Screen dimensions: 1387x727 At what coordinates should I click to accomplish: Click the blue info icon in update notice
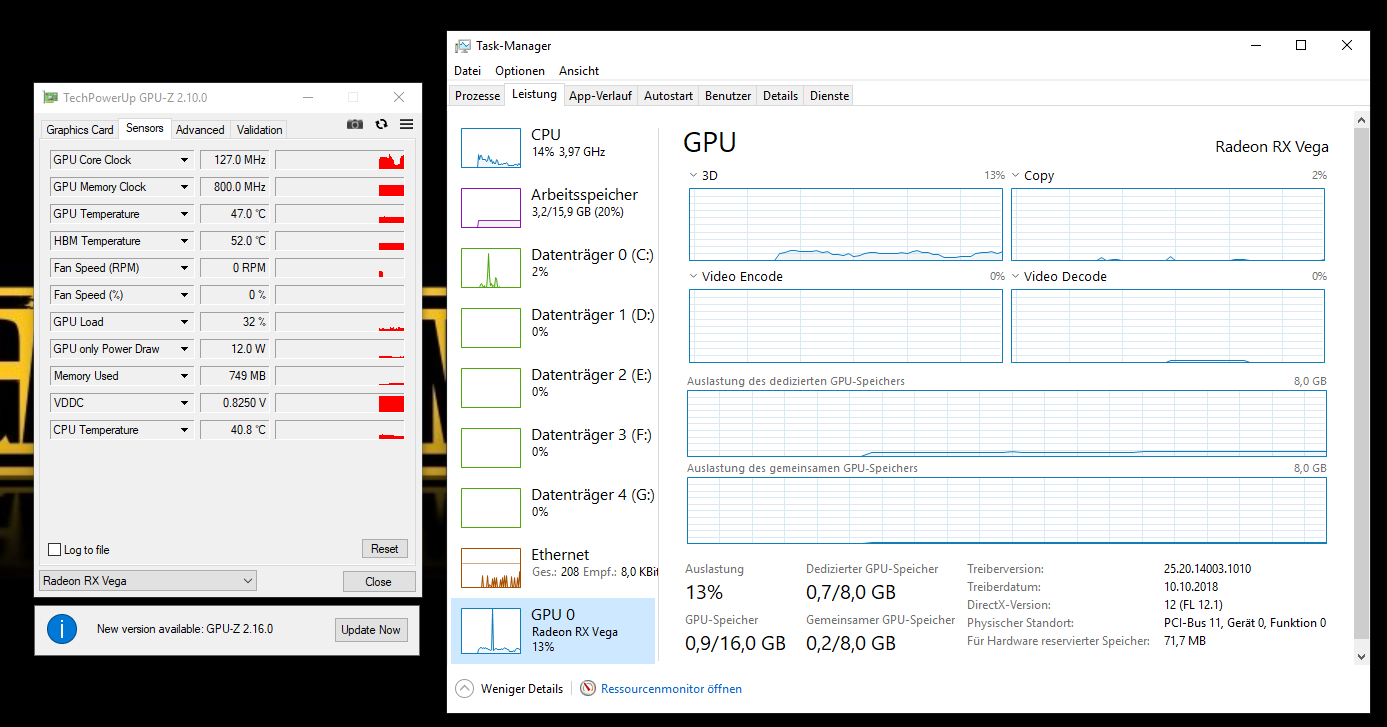62,629
